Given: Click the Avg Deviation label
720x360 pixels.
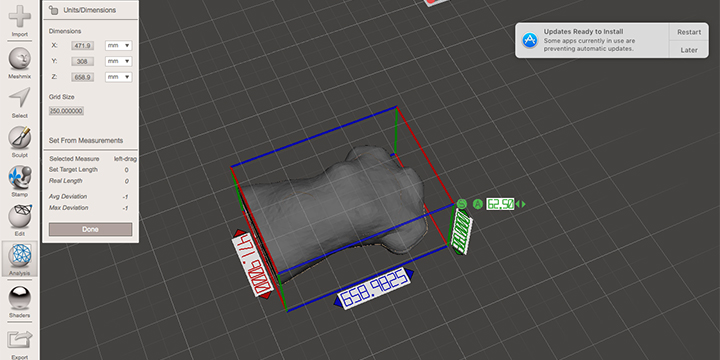Looking at the screenshot, I should [x=68, y=197].
